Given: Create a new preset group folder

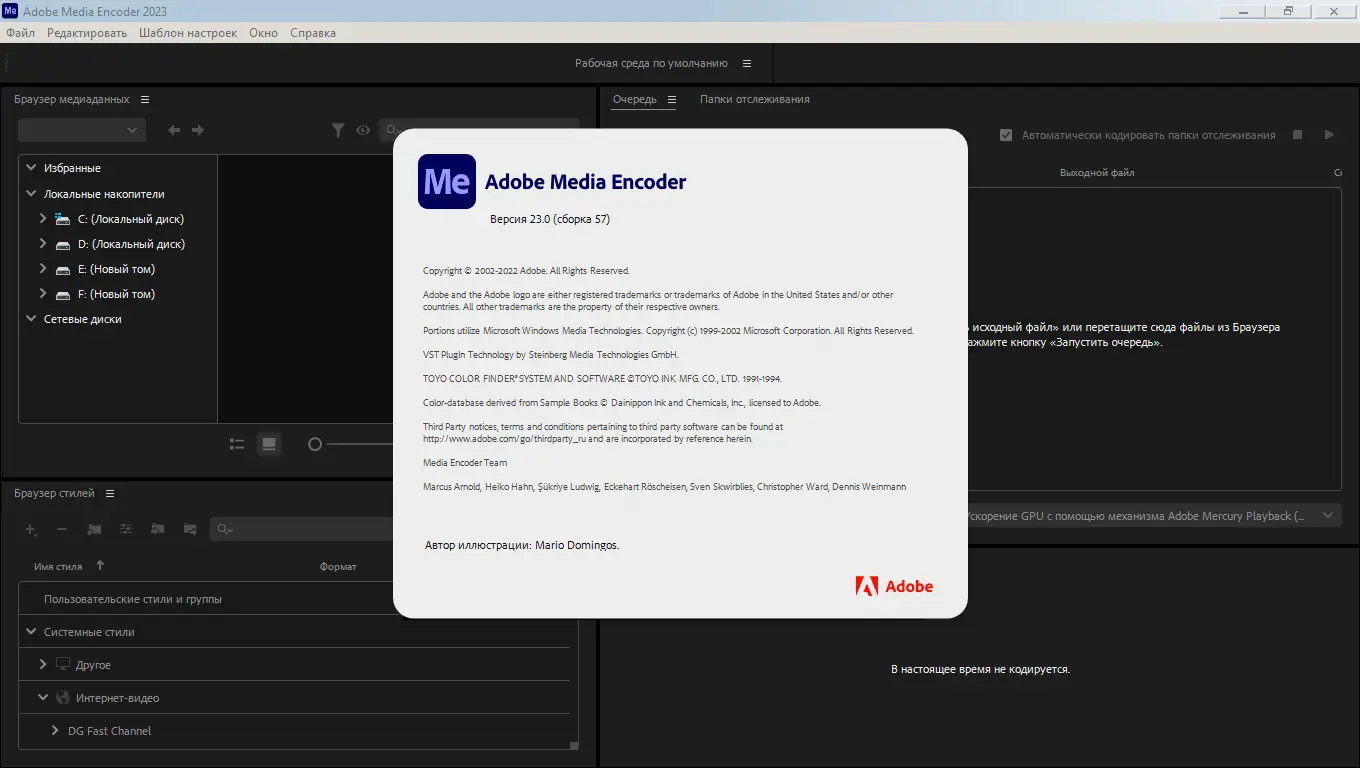Looking at the screenshot, I should point(94,529).
